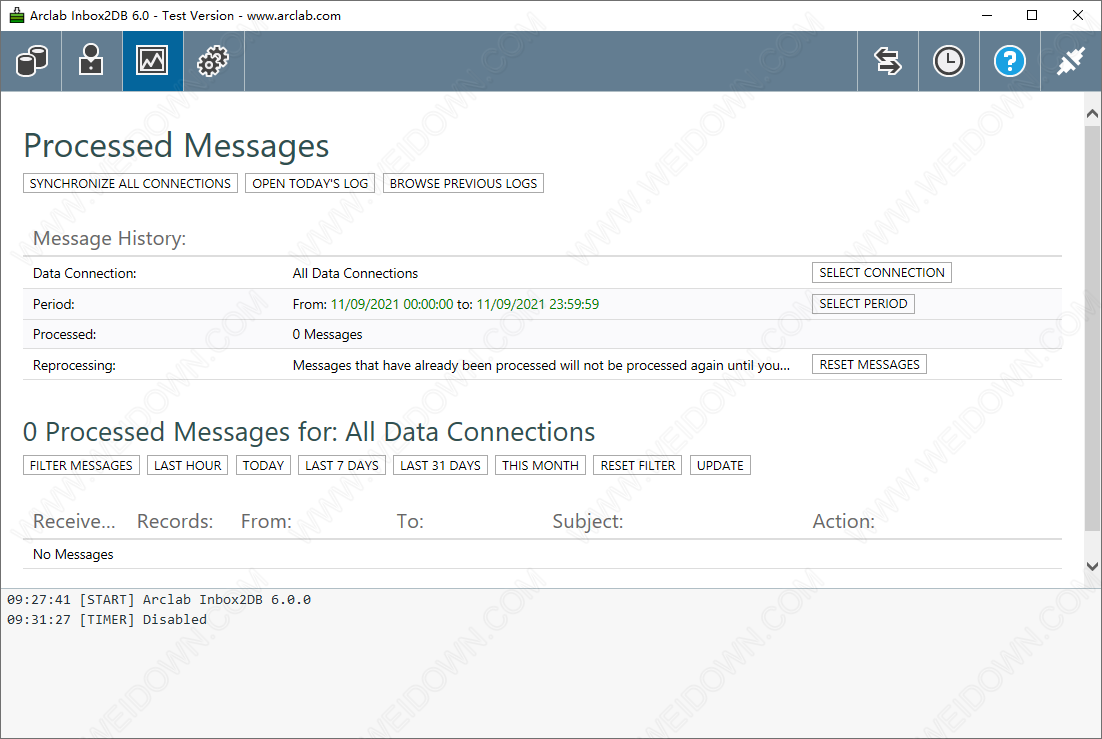The width and height of the screenshot is (1102, 739).
Task: Open the mailbox accounts icon in toolbar
Action: pos(91,61)
